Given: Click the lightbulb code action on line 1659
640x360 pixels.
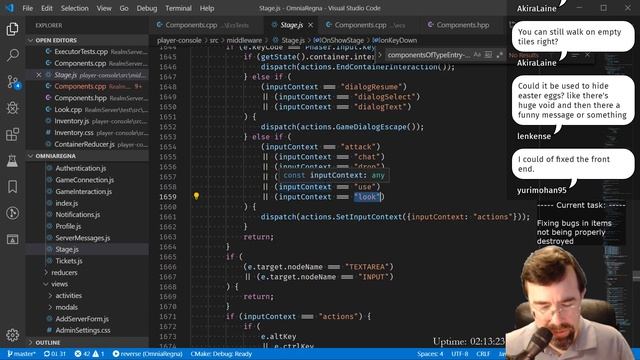Looking at the screenshot, I should tap(196, 196).
